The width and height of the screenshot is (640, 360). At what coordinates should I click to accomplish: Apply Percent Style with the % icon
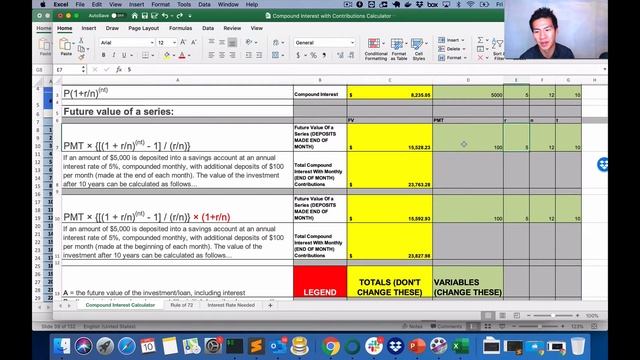(x=313, y=55)
